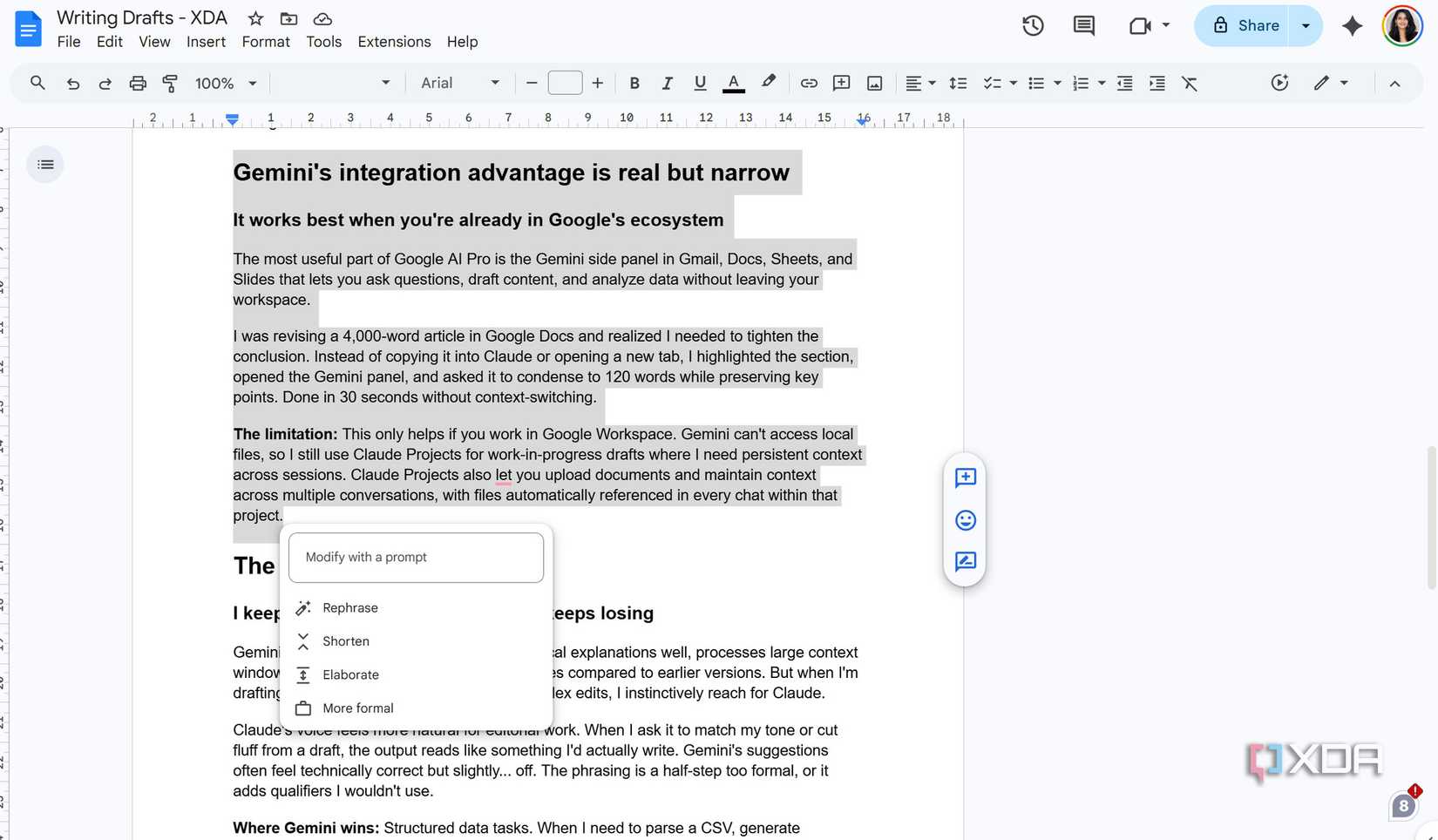1438x840 pixels.
Task: Open version history
Action: (x=1032, y=26)
